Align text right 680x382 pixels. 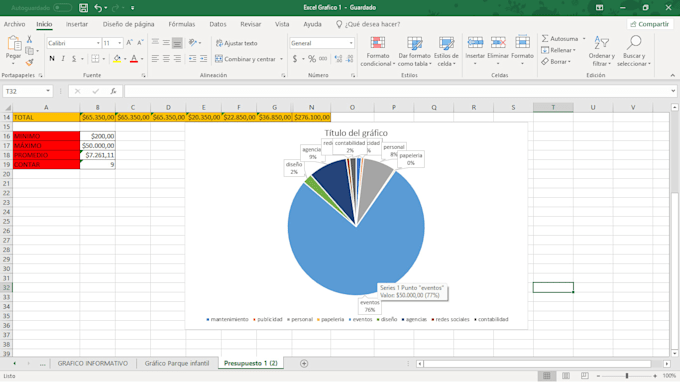point(177,59)
